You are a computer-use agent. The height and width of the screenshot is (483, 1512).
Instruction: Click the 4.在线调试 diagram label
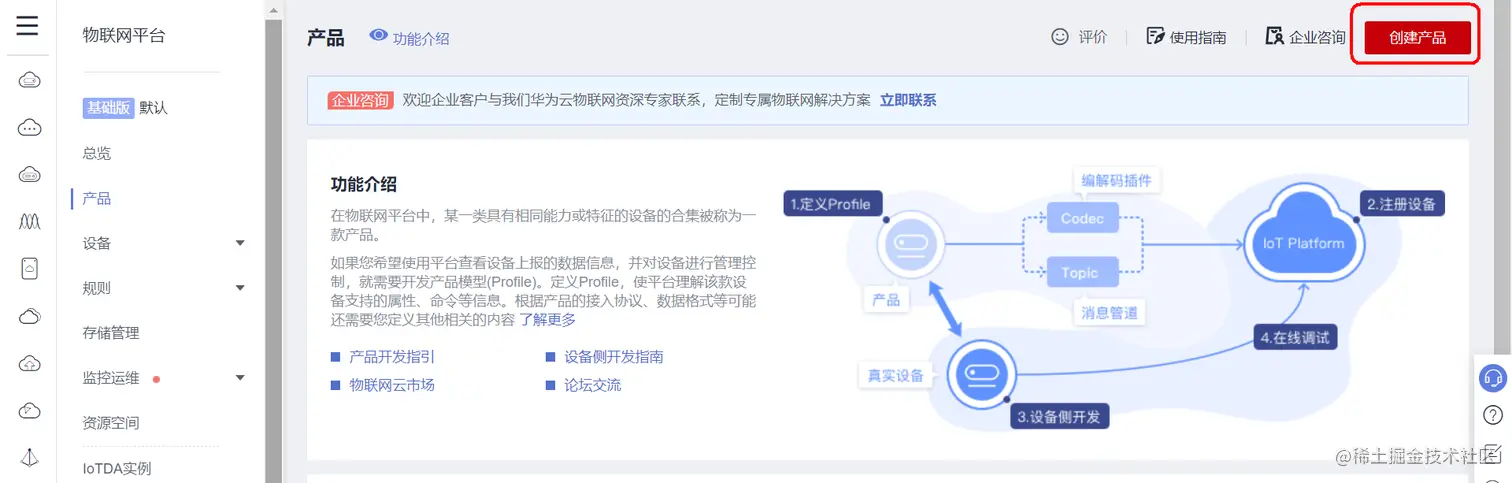(1295, 337)
